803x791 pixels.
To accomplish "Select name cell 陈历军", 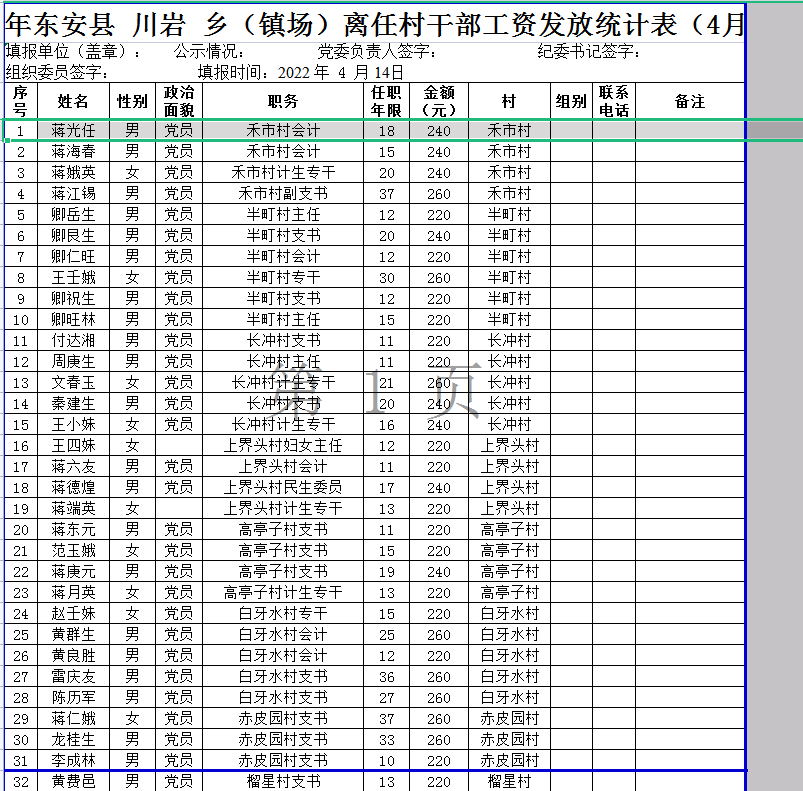I will point(73,697).
